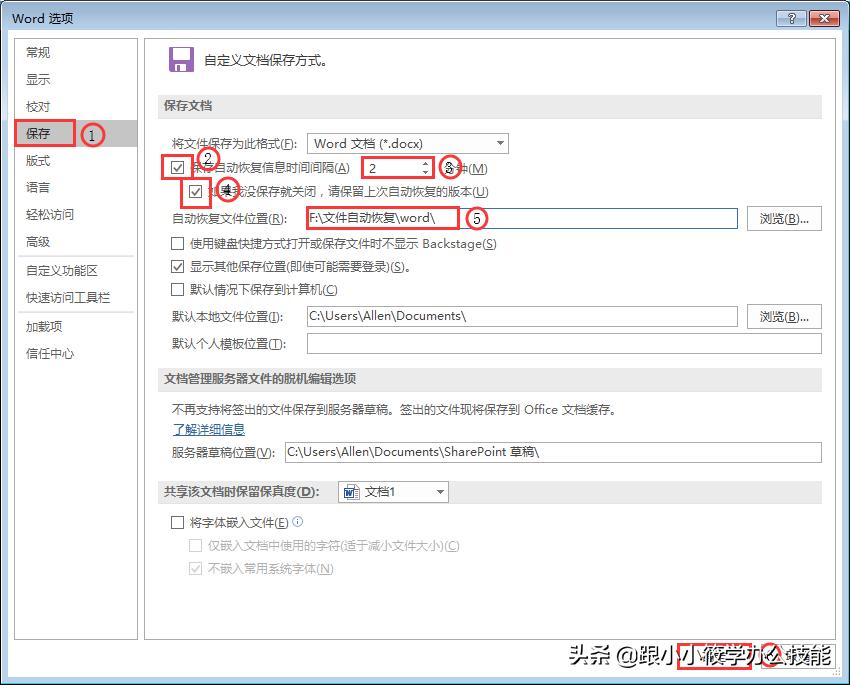Image resolution: width=850 pixels, height=685 pixels.
Task: Check 仅嵌入文档中使用的字符 option
Action: coord(196,545)
